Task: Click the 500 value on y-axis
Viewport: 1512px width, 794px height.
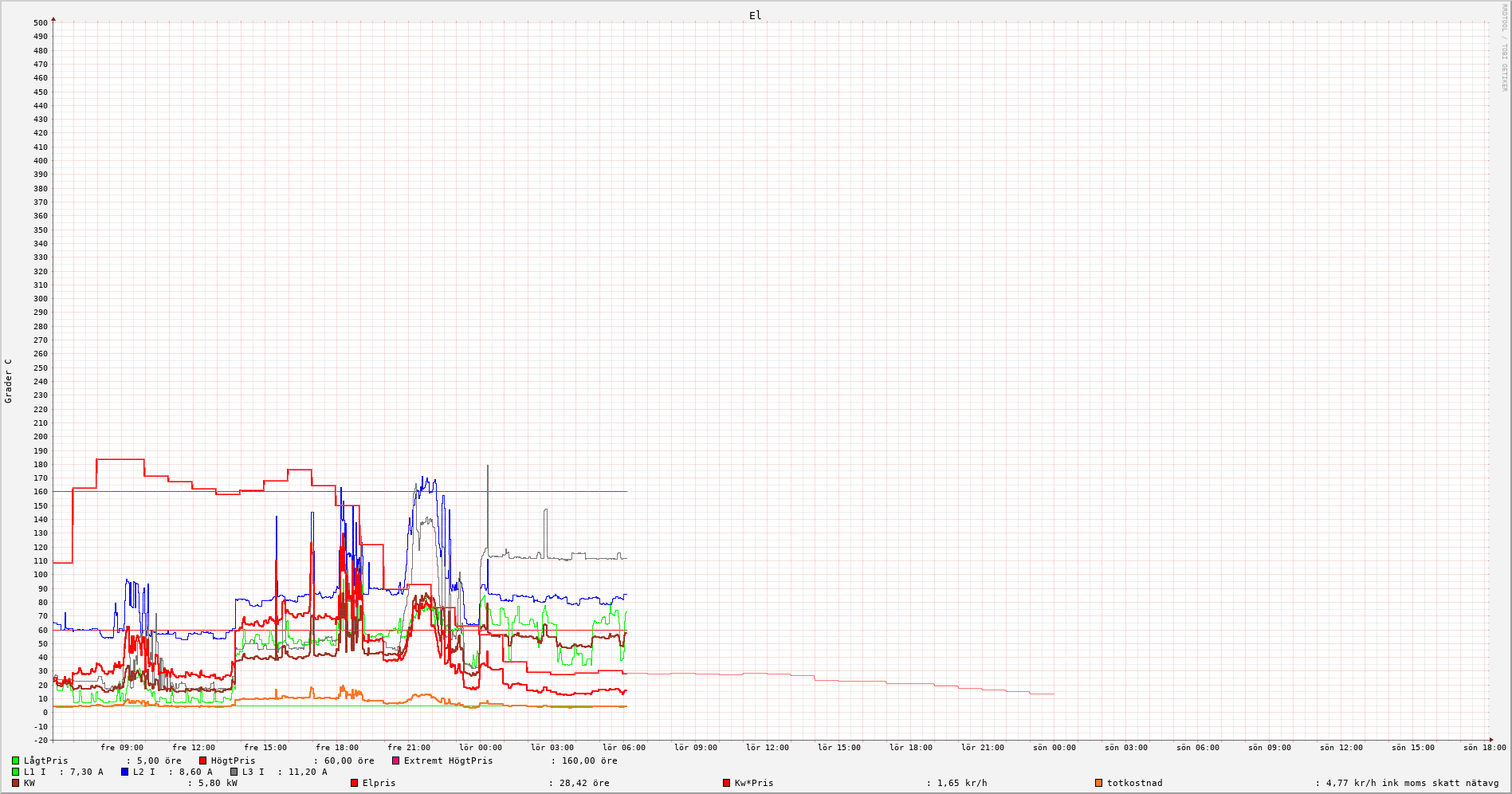Action: pyautogui.click(x=40, y=23)
